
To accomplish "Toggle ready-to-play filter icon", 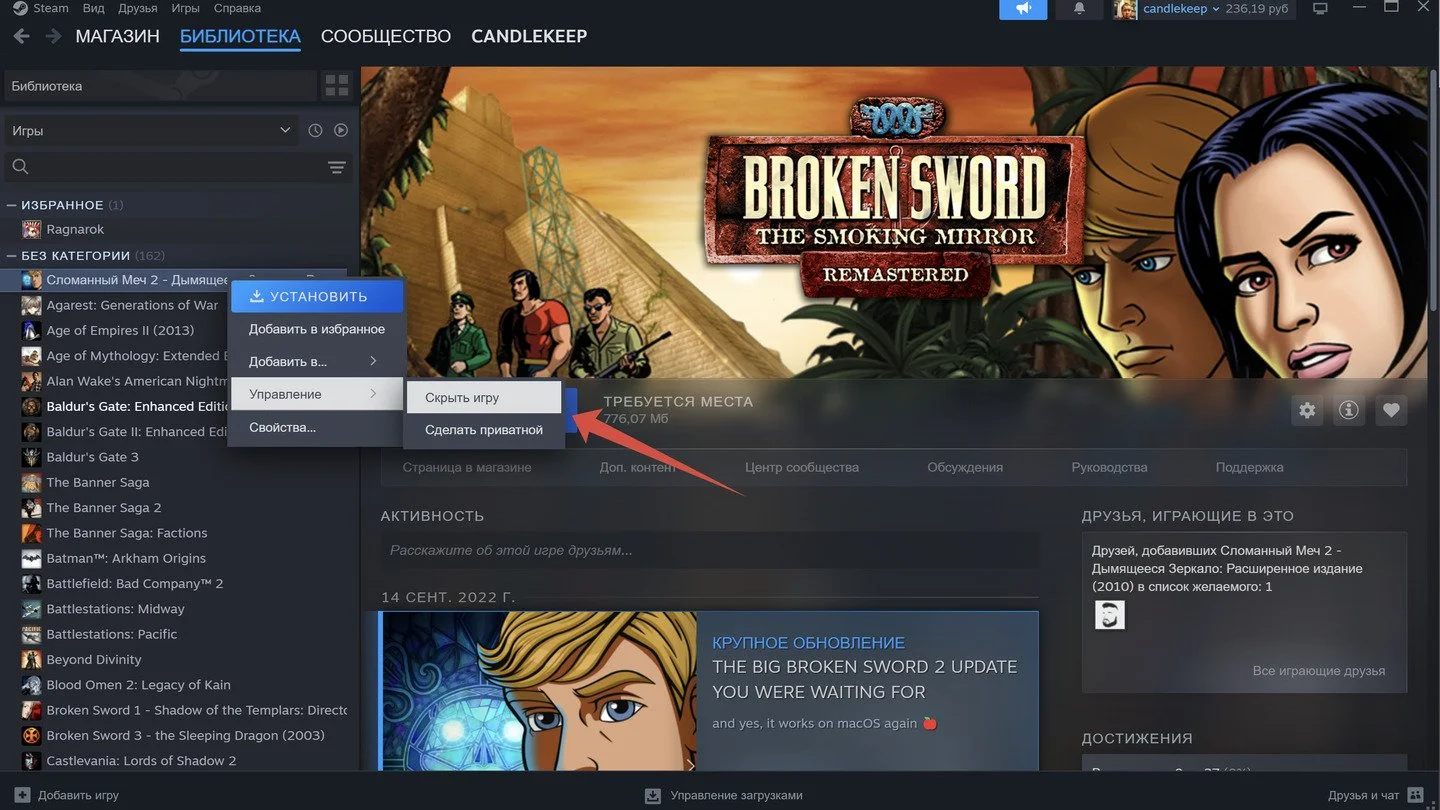I will [x=341, y=130].
